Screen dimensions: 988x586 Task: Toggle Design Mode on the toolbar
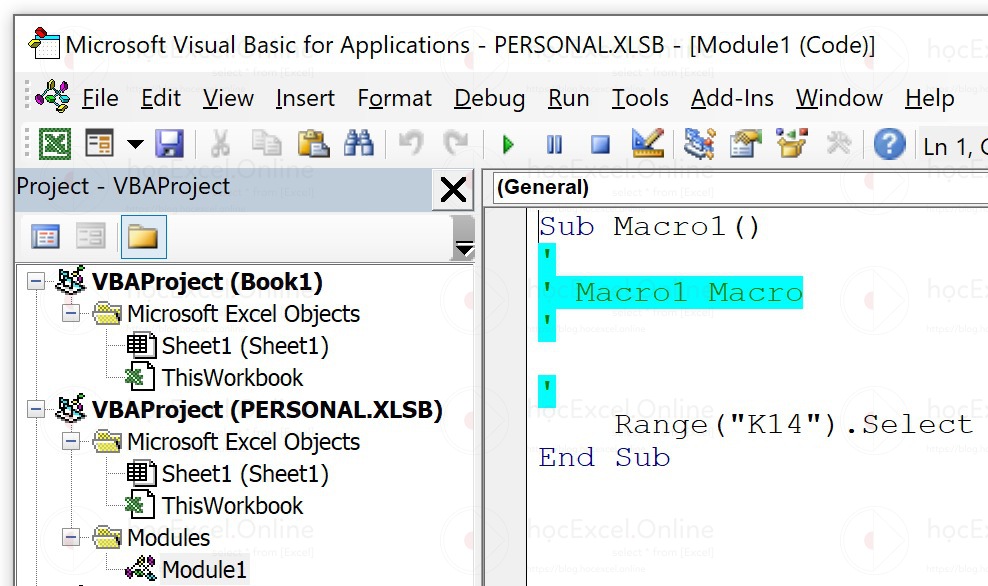[x=647, y=144]
